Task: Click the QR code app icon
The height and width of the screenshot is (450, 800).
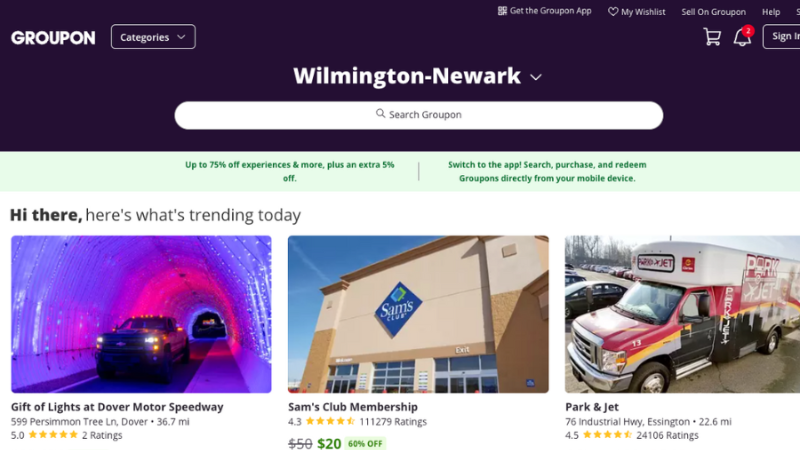Action: (503, 11)
